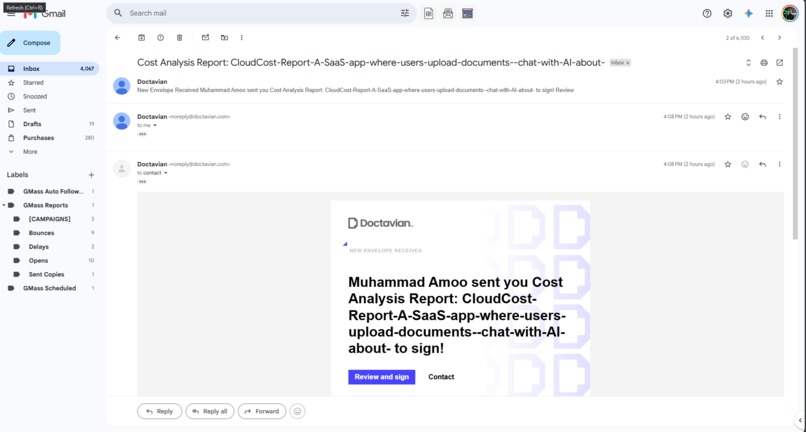This screenshot has width=806, height=432.
Task: Create new label with plus icon
Action: (91, 175)
